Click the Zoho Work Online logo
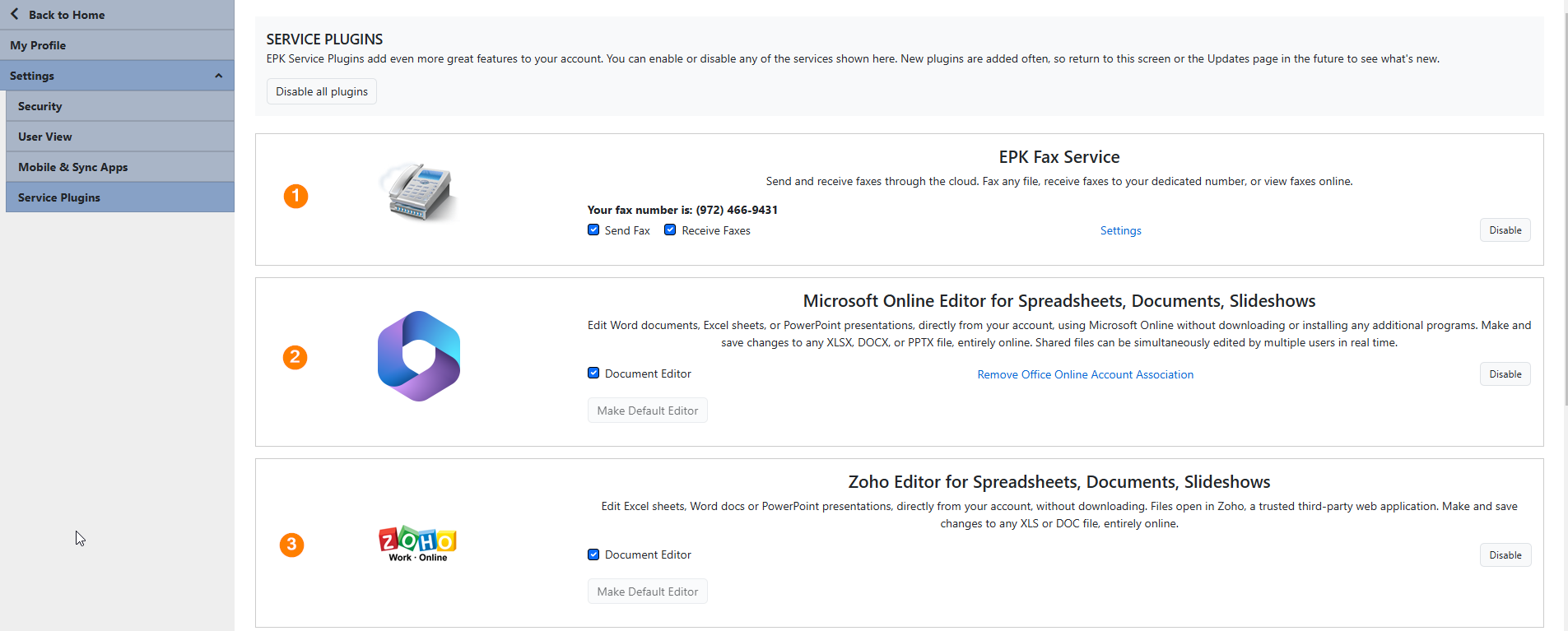The image size is (1568, 631). 418,544
